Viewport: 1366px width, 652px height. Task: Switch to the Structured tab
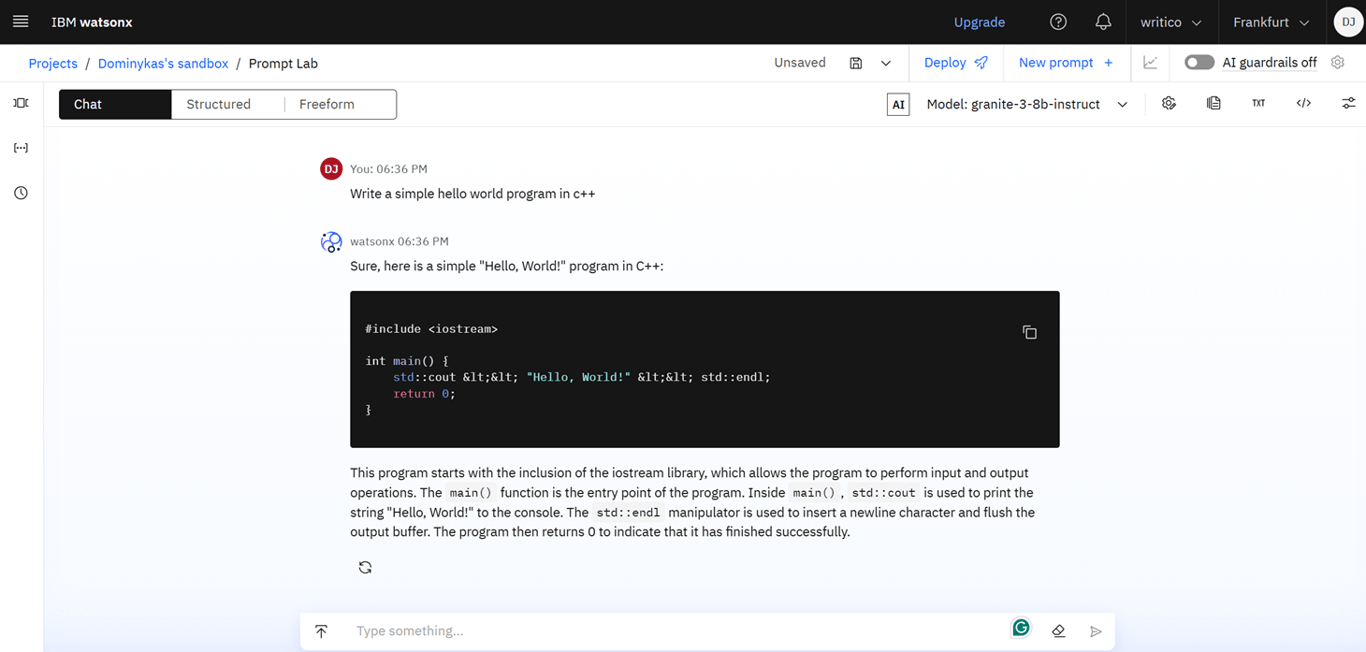click(218, 103)
